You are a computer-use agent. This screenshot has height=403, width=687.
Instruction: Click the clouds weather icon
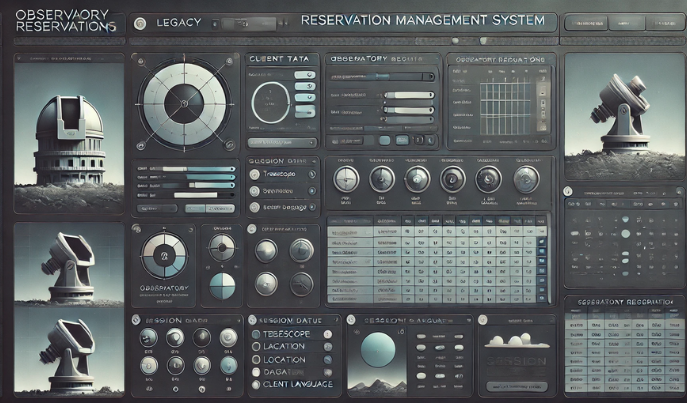tap(517, 343)
